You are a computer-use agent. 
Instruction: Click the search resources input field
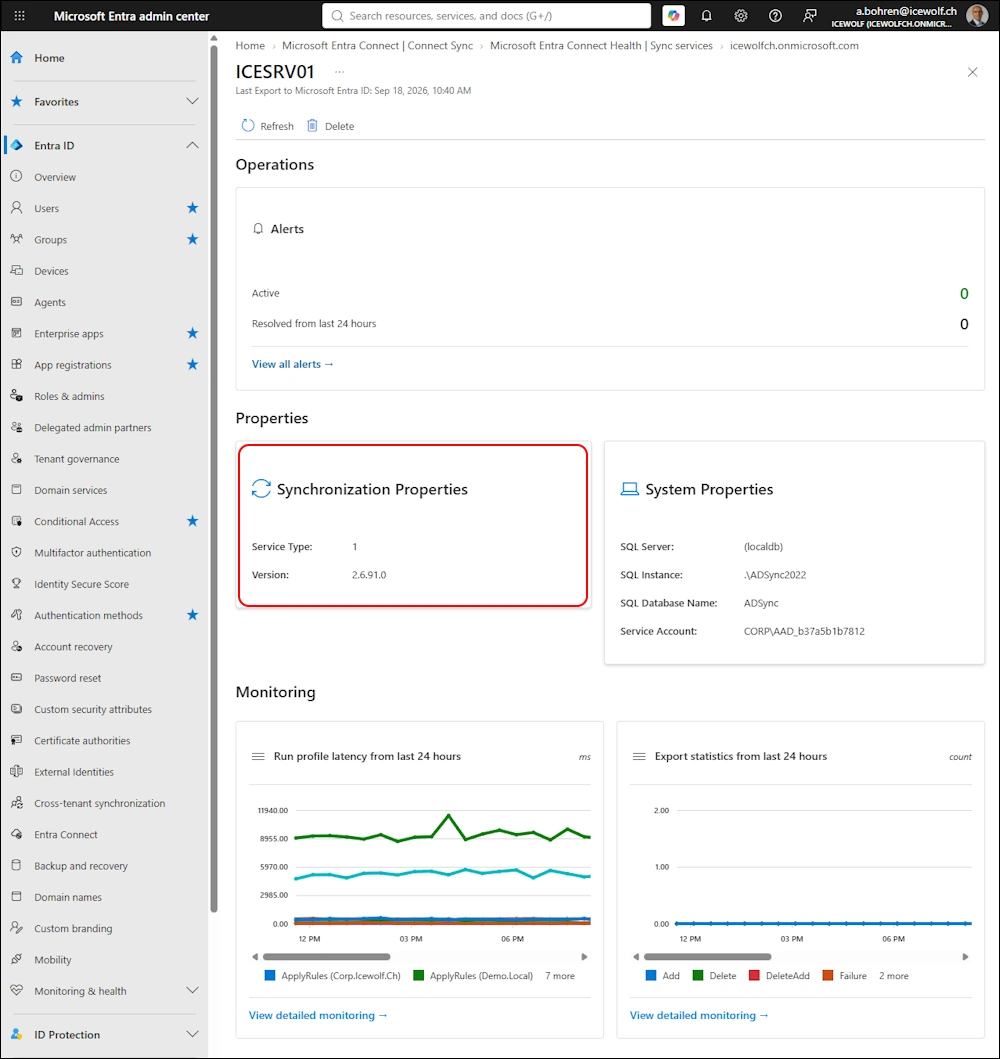pyautogui.click(x=486, y=16)
